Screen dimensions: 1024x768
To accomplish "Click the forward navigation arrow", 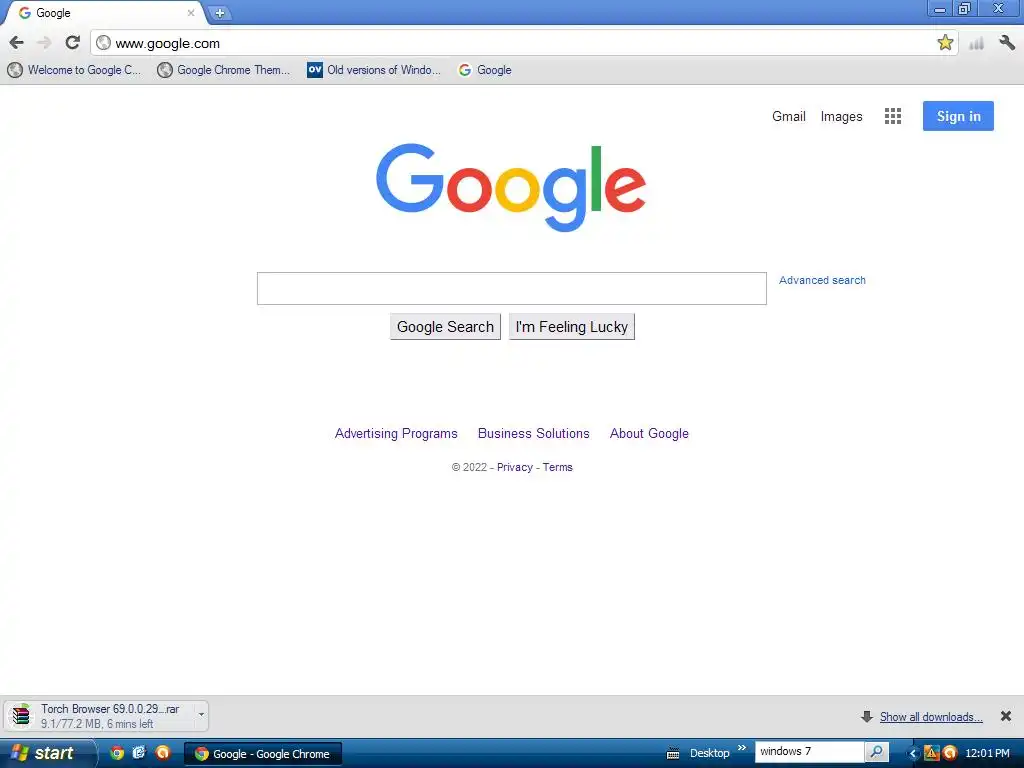I will (x=44, y=43).
